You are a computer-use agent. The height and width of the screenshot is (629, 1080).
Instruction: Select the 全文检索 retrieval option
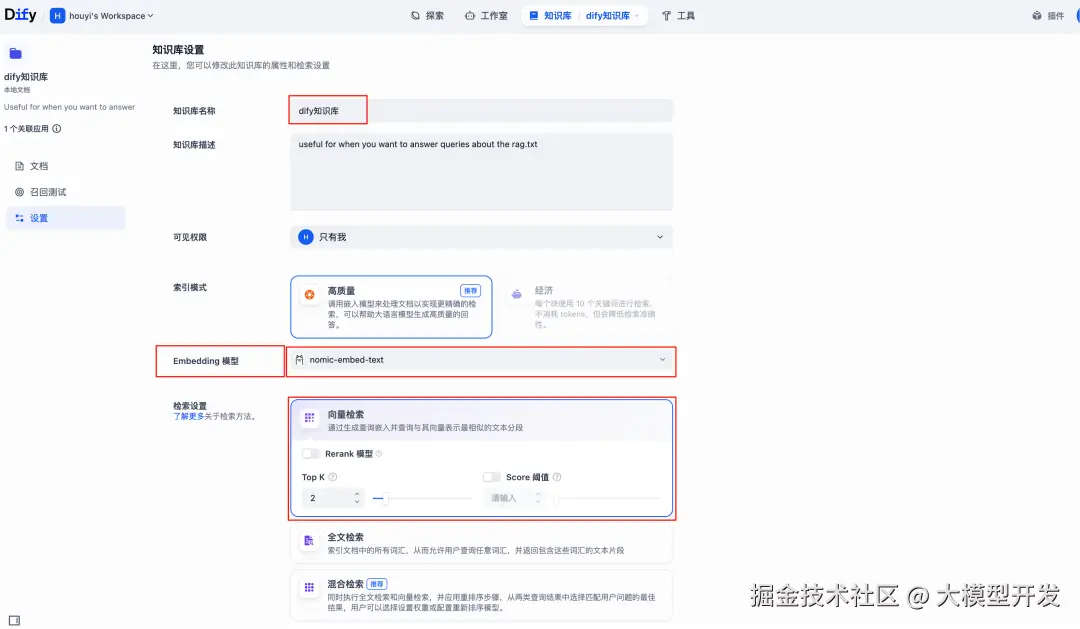(x=481, y=544)
